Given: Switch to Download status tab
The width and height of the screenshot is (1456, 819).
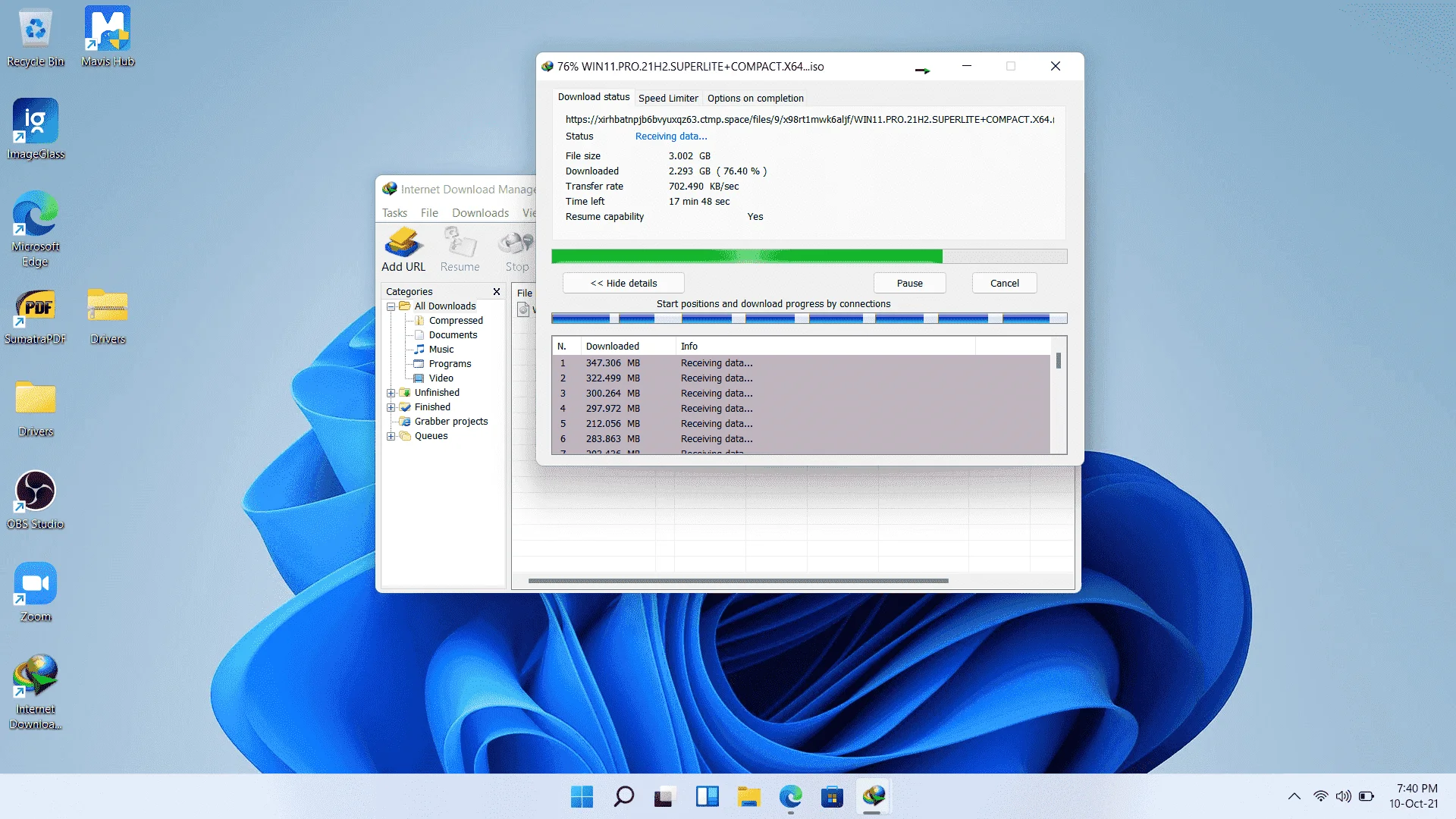Looking at the screenshot, I should pos(594,97).
